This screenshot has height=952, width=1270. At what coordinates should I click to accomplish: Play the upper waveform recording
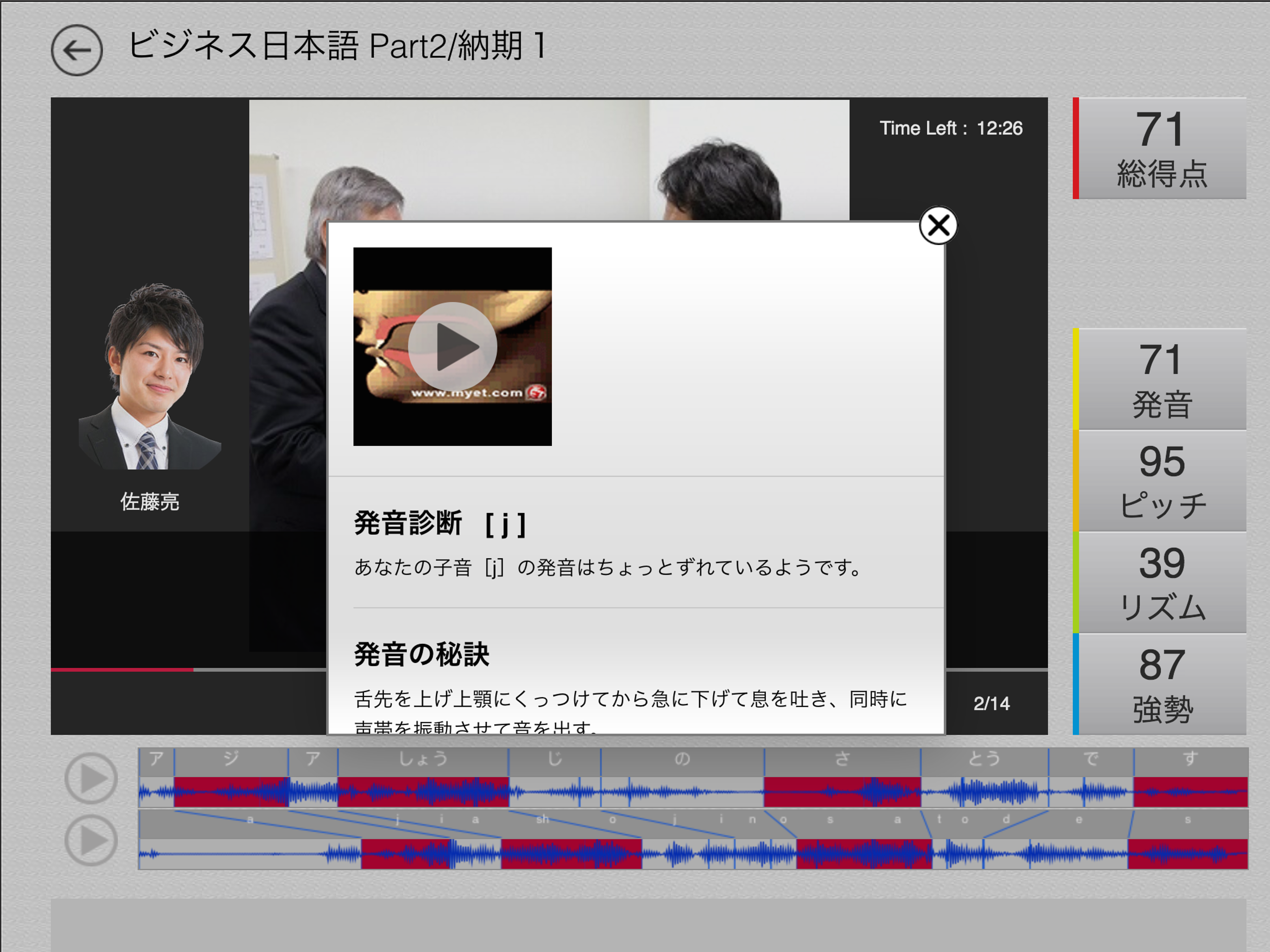point(91,779)
